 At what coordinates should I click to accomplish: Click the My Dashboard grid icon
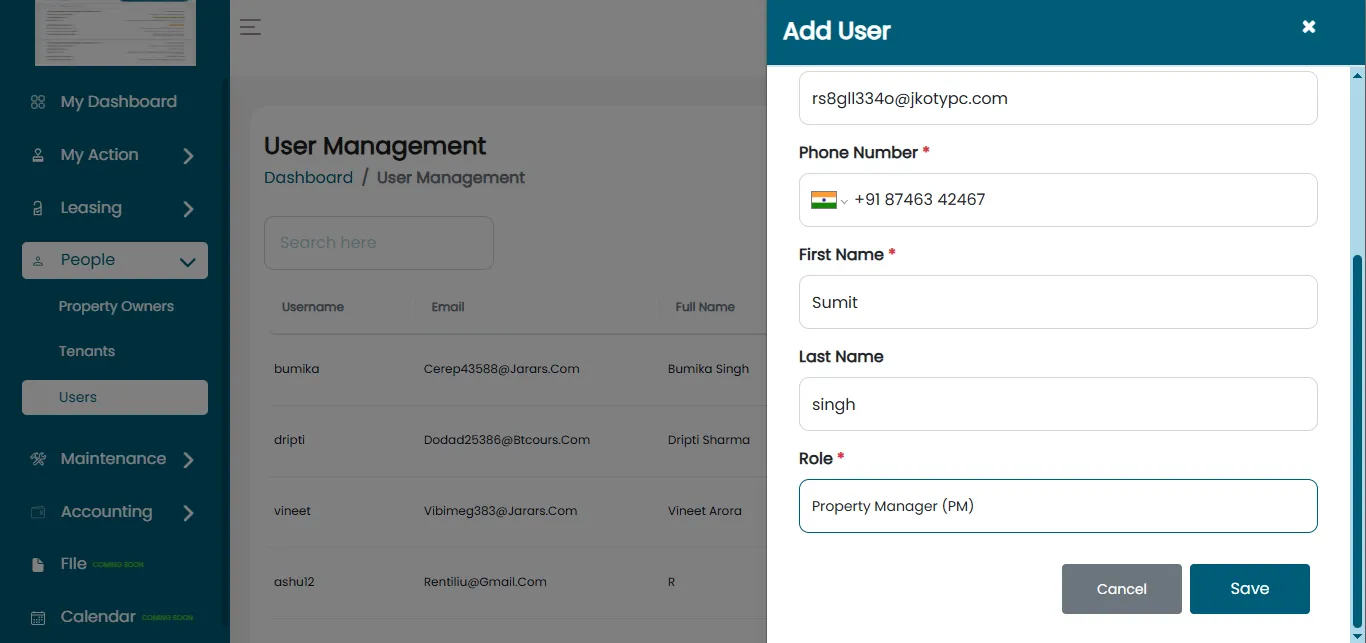coord(38,102)
